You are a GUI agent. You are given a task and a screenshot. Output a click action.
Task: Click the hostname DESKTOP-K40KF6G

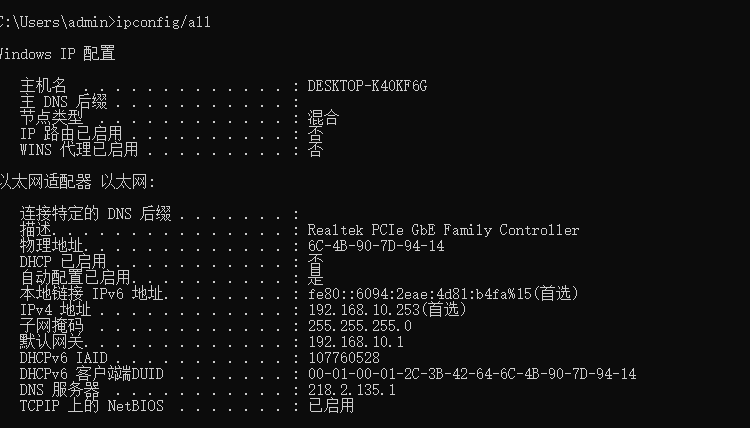[x=367, y=85]
